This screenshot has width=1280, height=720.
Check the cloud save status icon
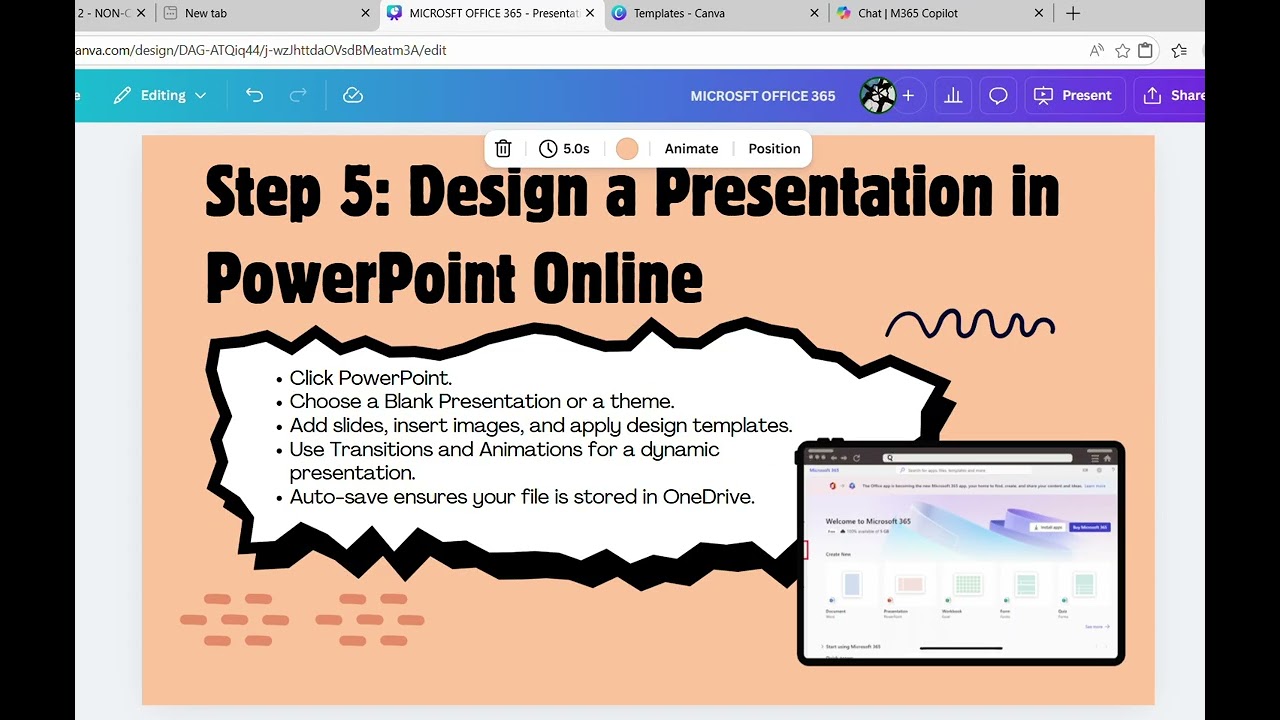(x=352, y=95)
